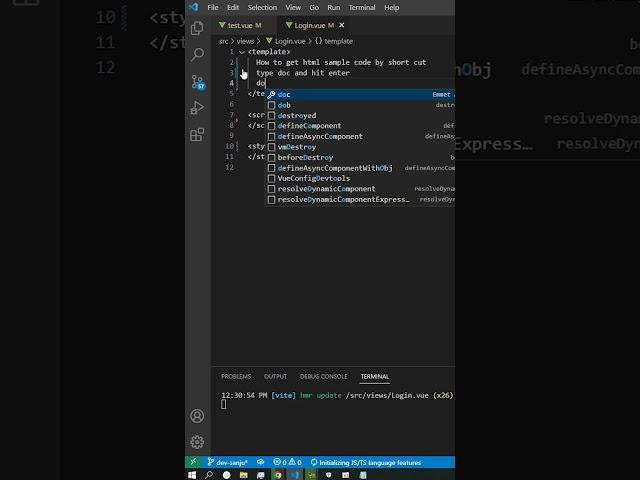640x480 pixels.
Task: Select the defineAsyncComponent suggestion
Action: click(x=360, y=136)
